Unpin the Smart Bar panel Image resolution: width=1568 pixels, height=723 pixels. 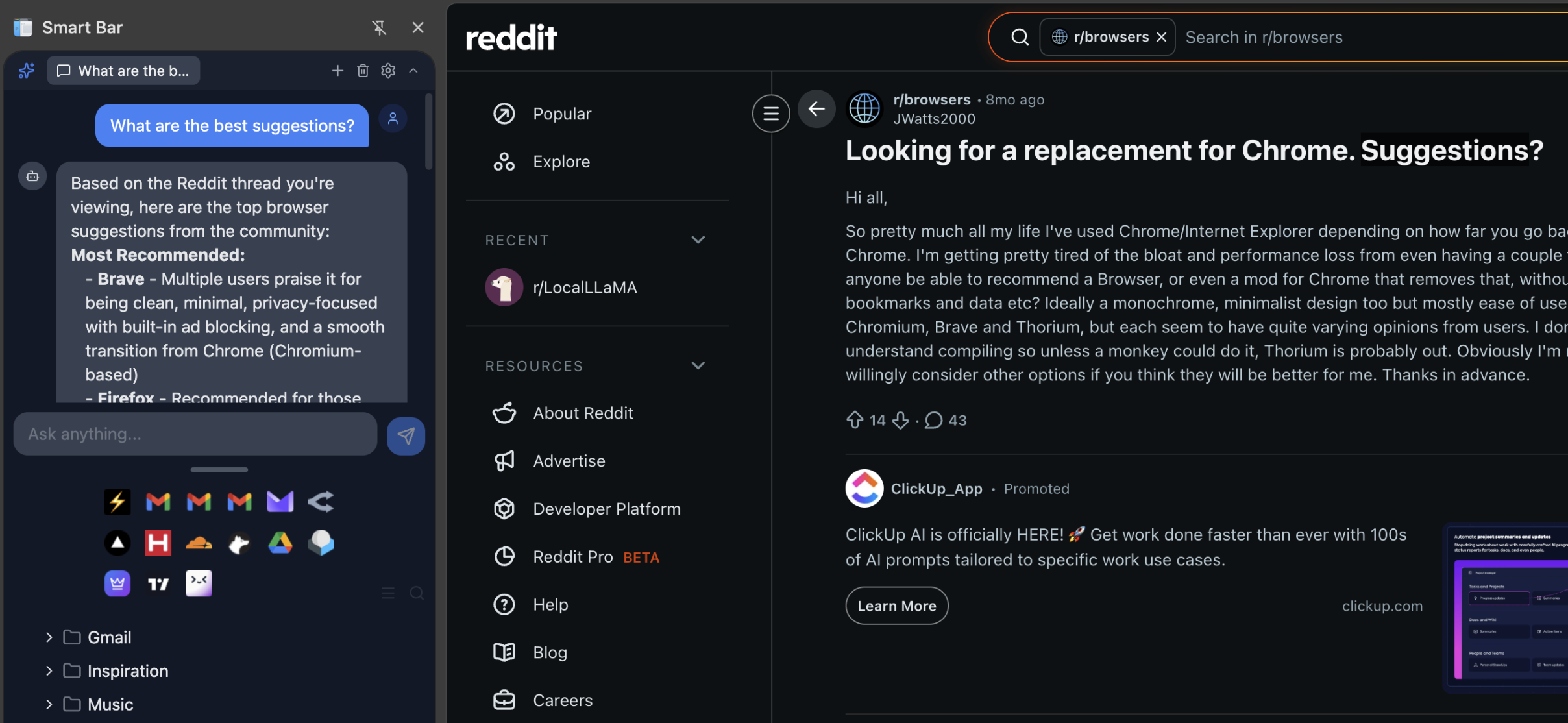(380, 27)
